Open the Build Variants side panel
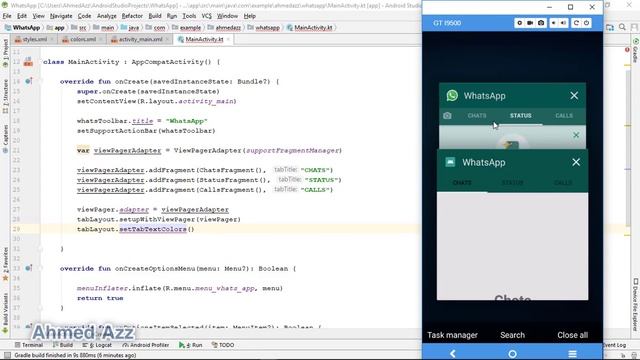Screen dimensions: 640x360 [5, 313]
